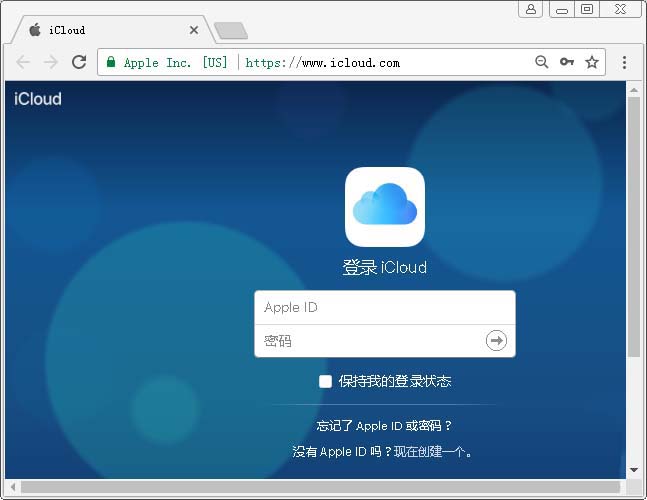This screenshot has height=500, width=647.
Task: Click the iCloud logo text top-left
Action: 38,99
